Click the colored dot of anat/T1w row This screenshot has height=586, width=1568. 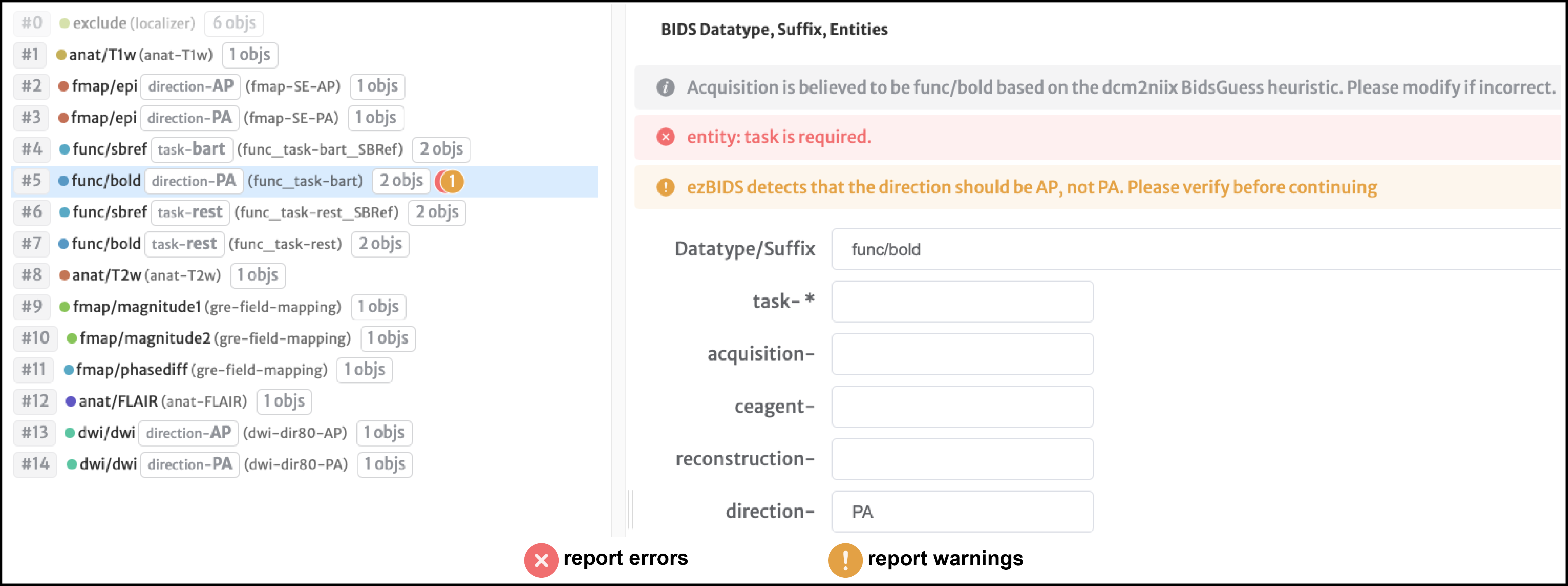coord(61,55)
